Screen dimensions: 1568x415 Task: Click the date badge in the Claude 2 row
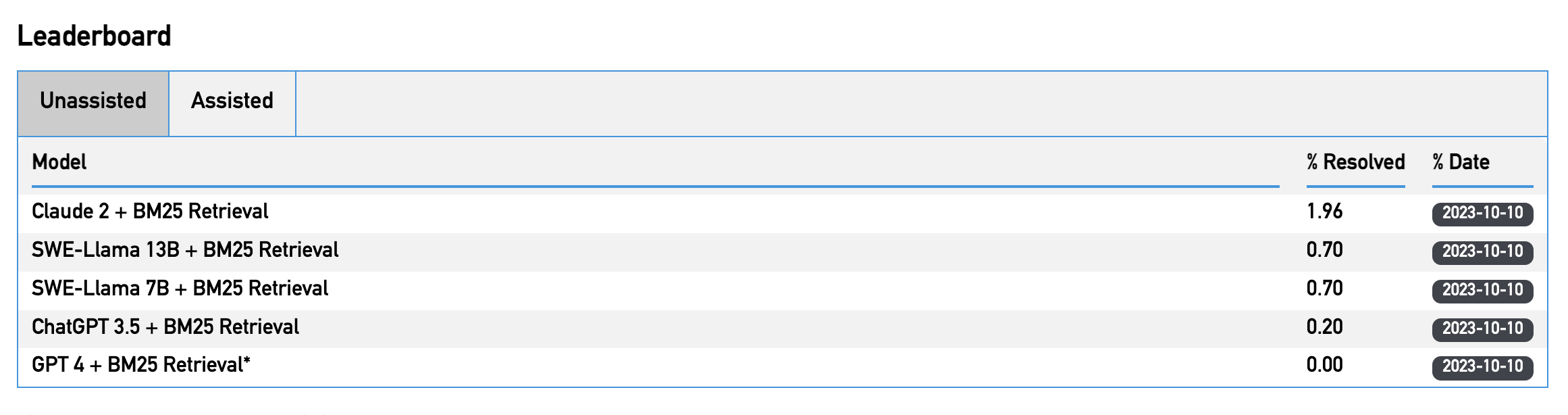[x=1482, y=213]
